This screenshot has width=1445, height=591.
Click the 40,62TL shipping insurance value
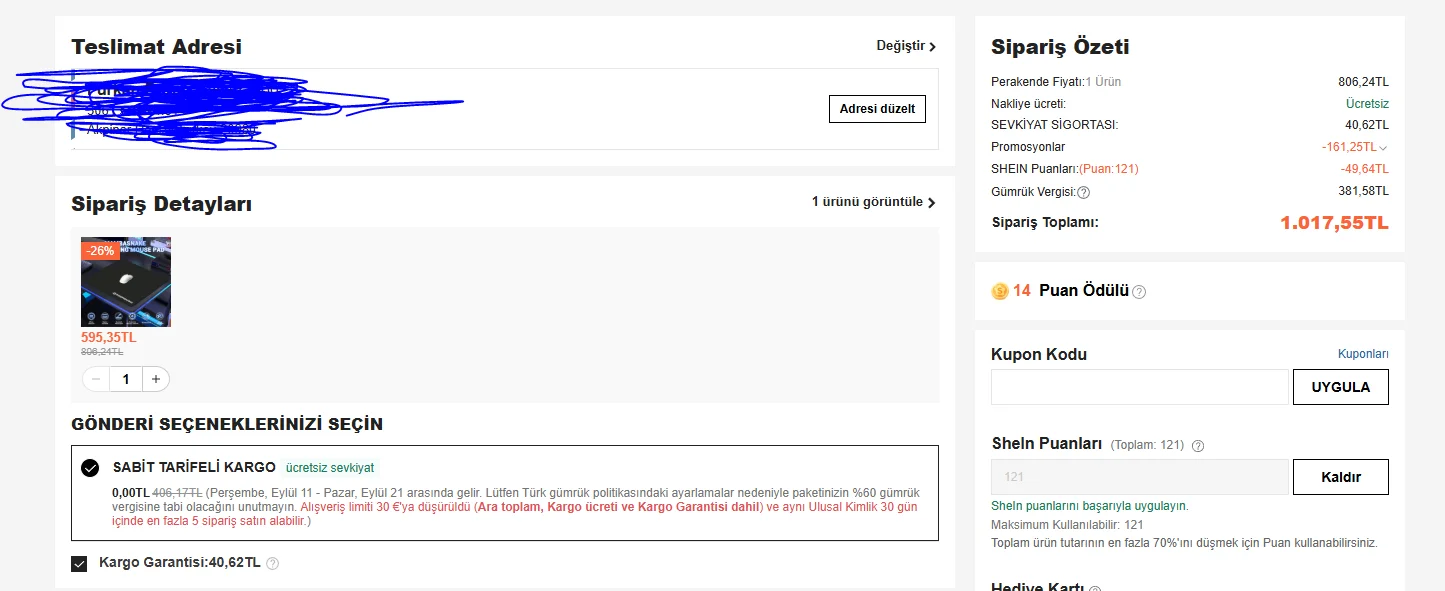(x=1367, y=125)
